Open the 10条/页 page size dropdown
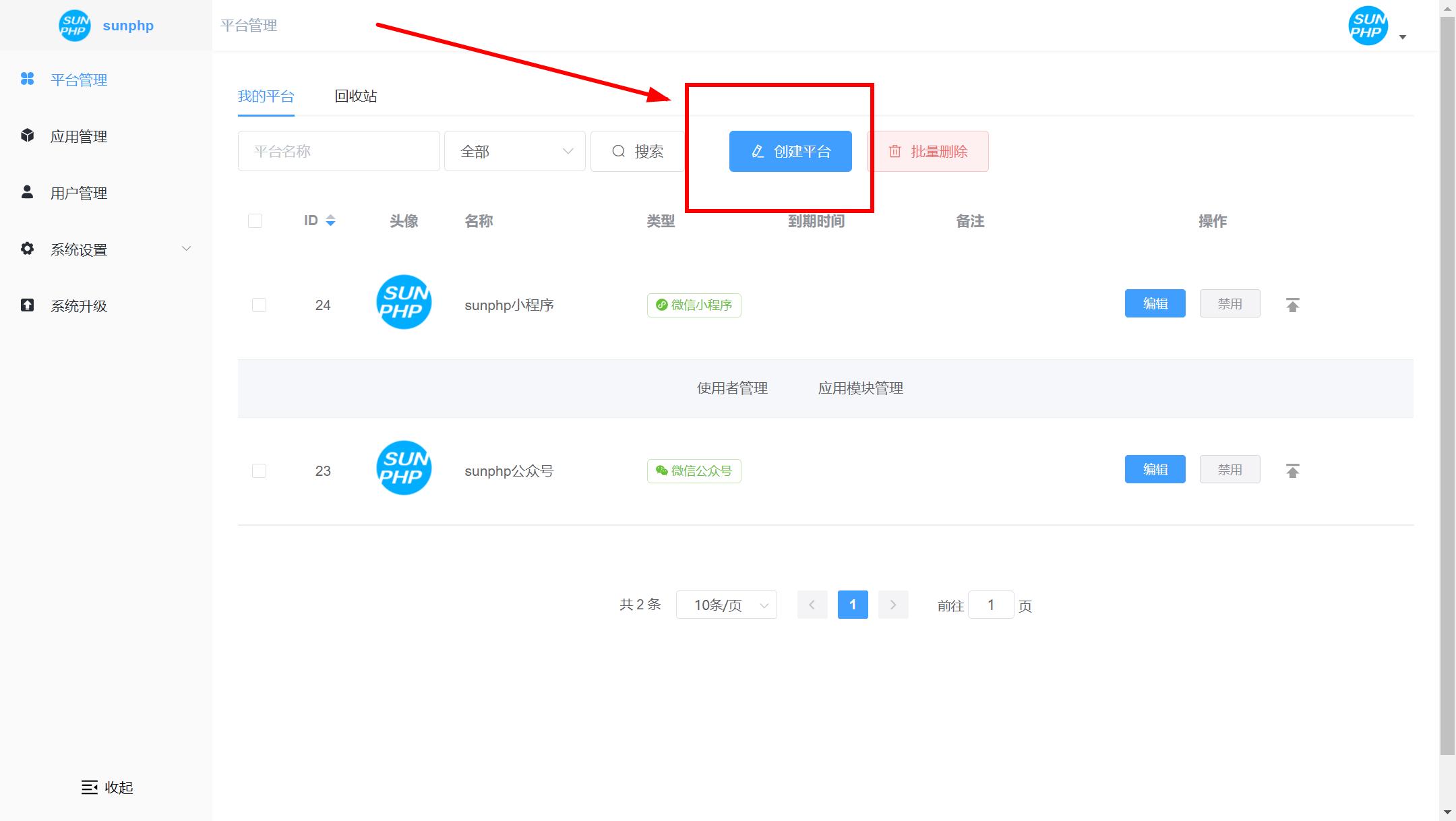The image size is (1456, 821). coord(726,605)
